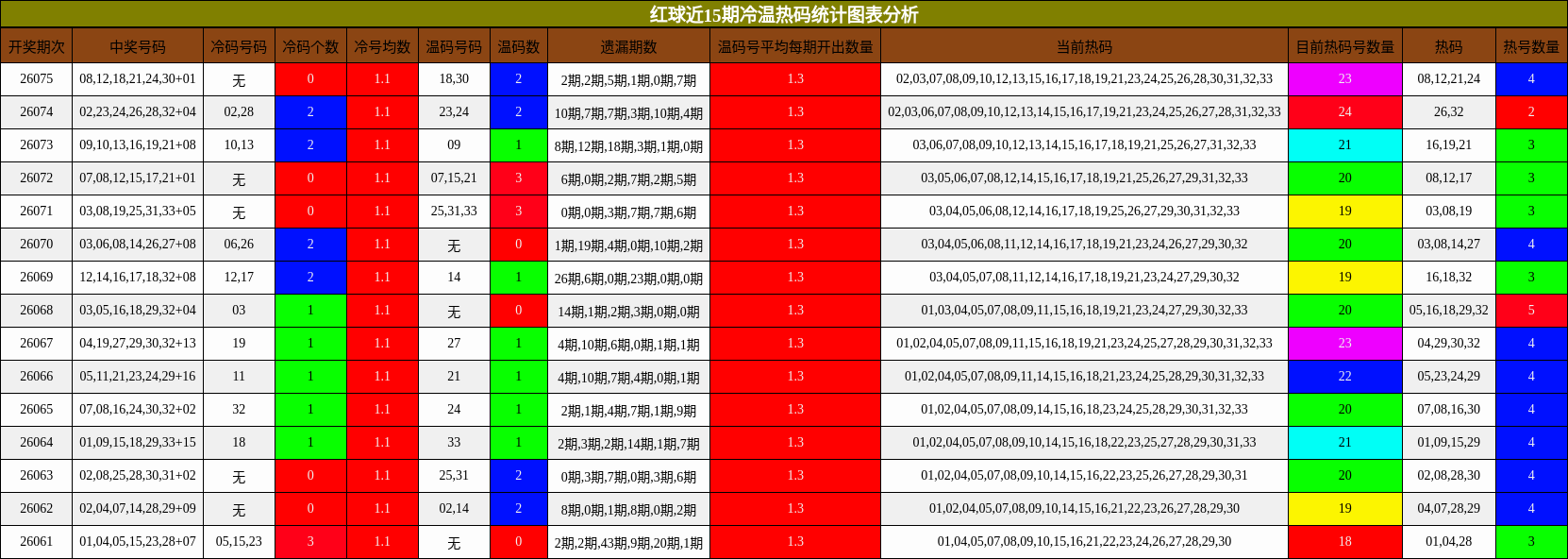1568x559 pixels.
Task: Click hot numbers cell 26,32
Action: point(1448,112)
